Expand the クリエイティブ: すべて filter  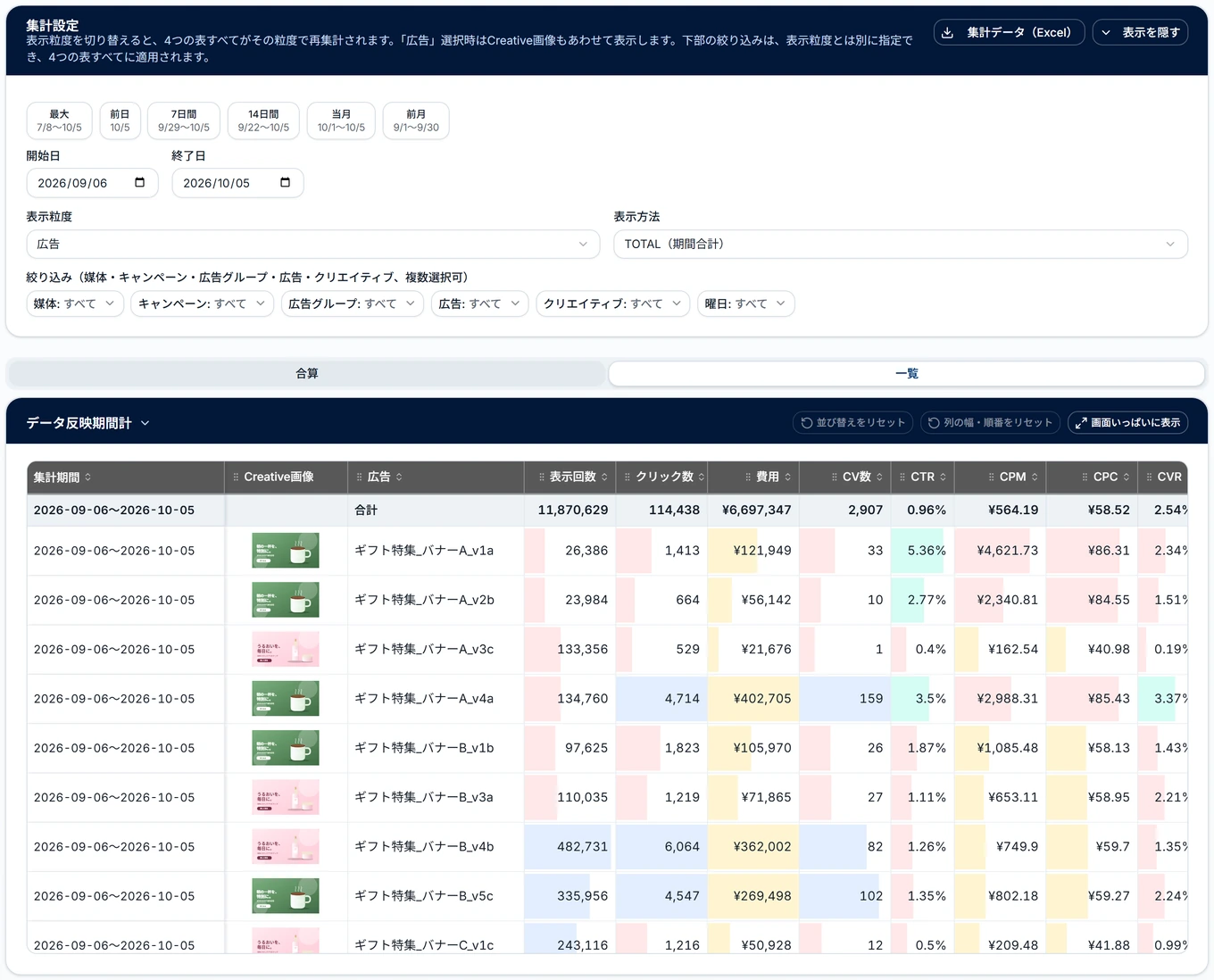(x=613, y=303)
